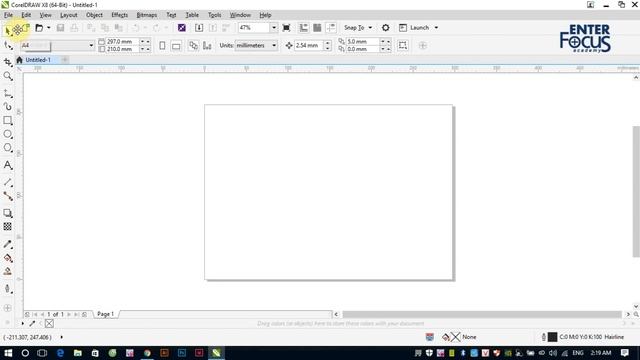Select the Connector tool
The width and height of the screenshot is (640, 360).
[x=8, y=196]
